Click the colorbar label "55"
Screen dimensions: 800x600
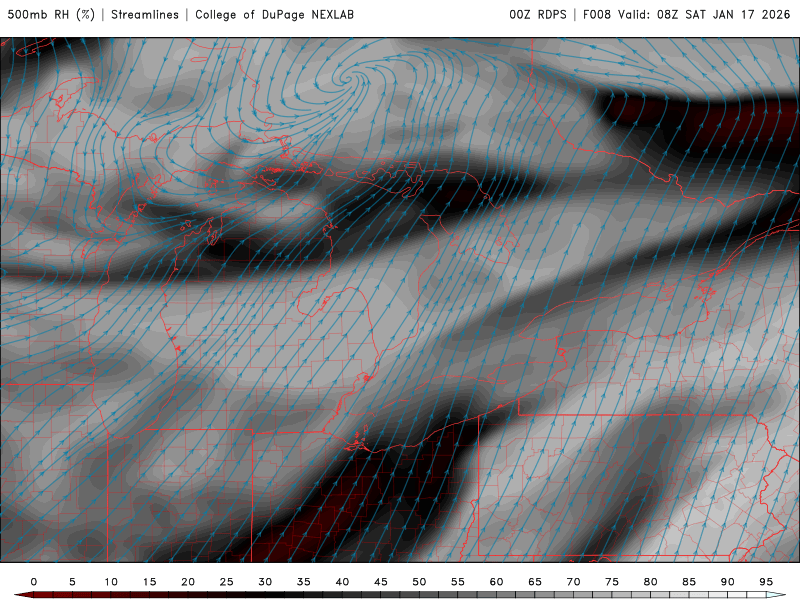(x=458, y=582)
